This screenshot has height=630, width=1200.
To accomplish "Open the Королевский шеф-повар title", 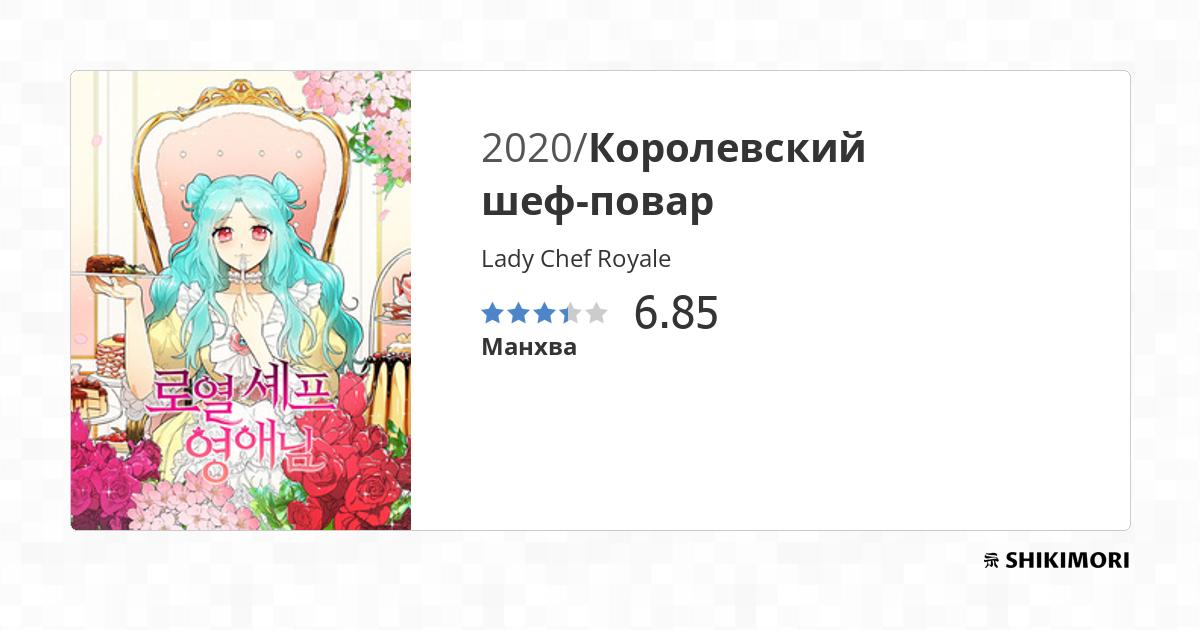I will 674,175.
